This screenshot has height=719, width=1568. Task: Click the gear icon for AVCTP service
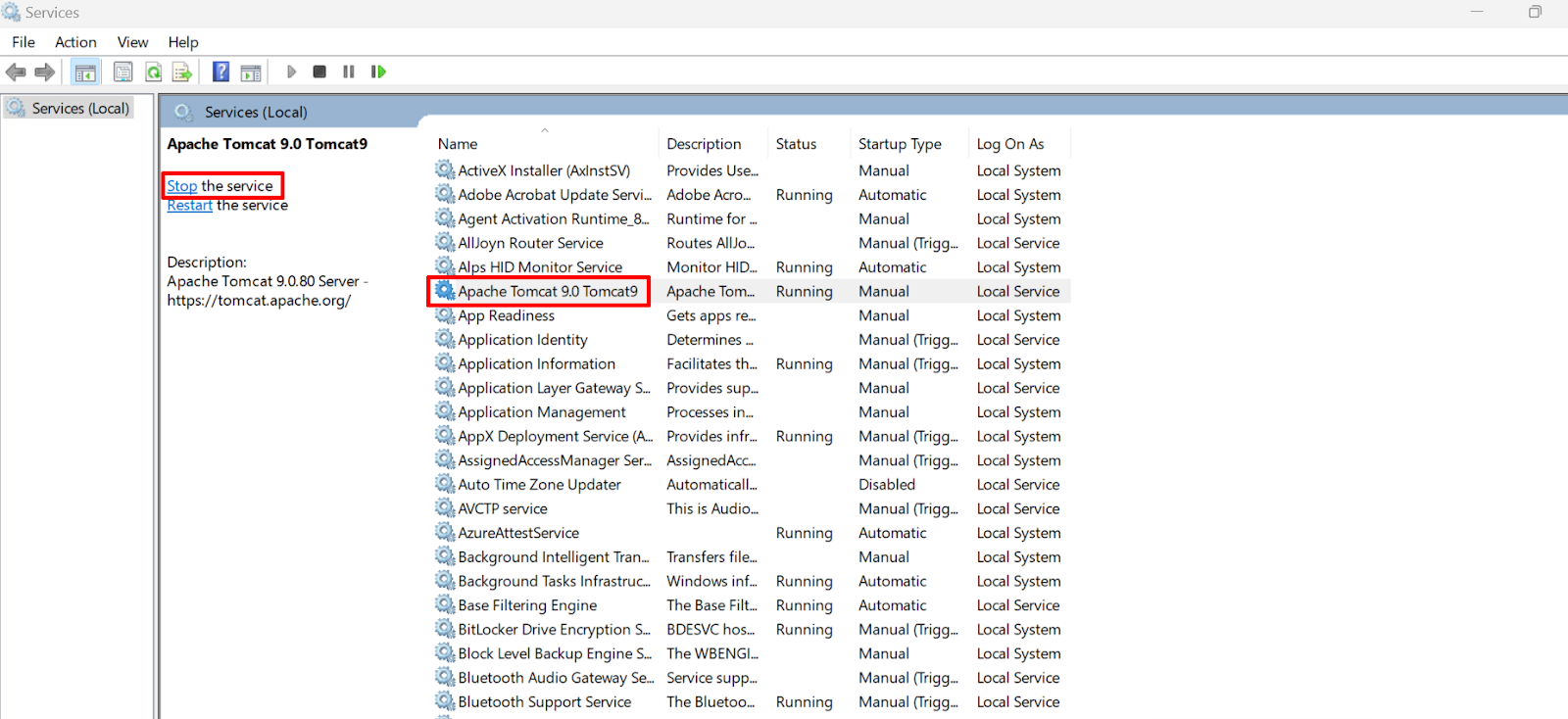pyautogui.click(x=445, y=508)
